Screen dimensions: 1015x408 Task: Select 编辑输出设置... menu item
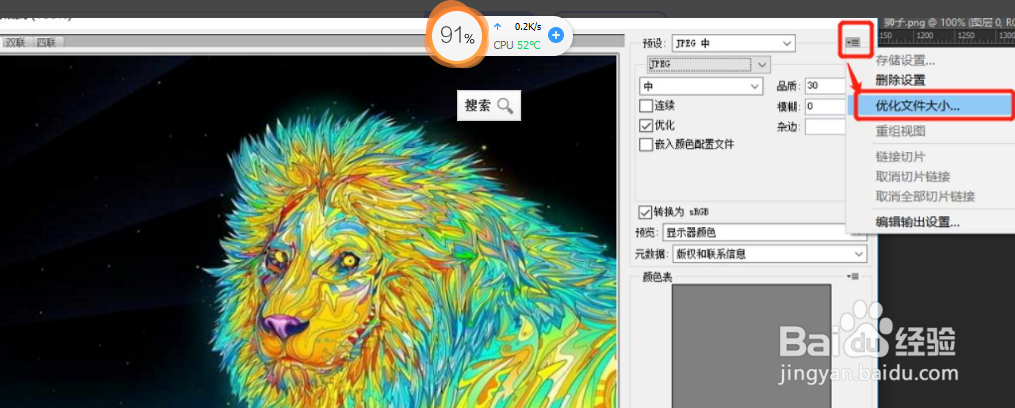click(917, 221)
